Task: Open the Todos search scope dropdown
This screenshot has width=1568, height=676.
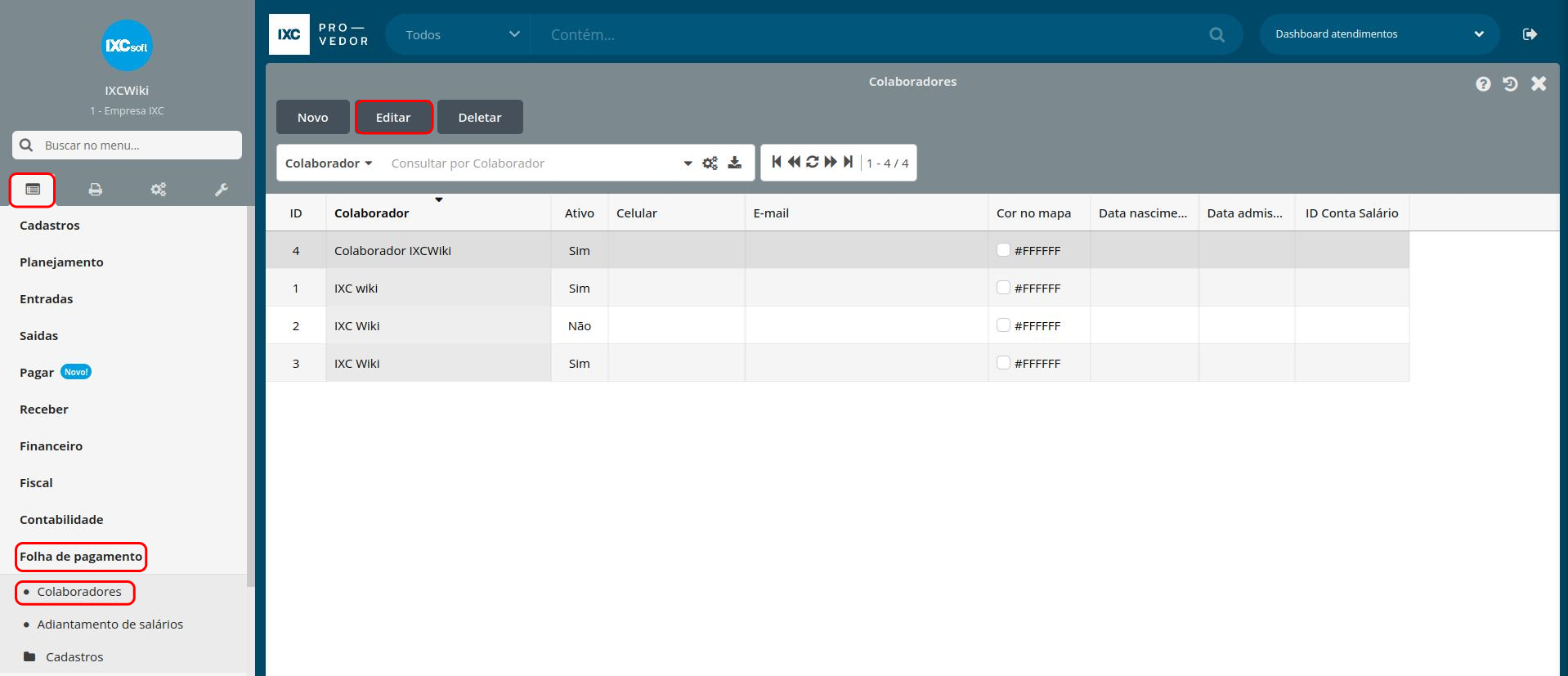Action: (462, 35)
